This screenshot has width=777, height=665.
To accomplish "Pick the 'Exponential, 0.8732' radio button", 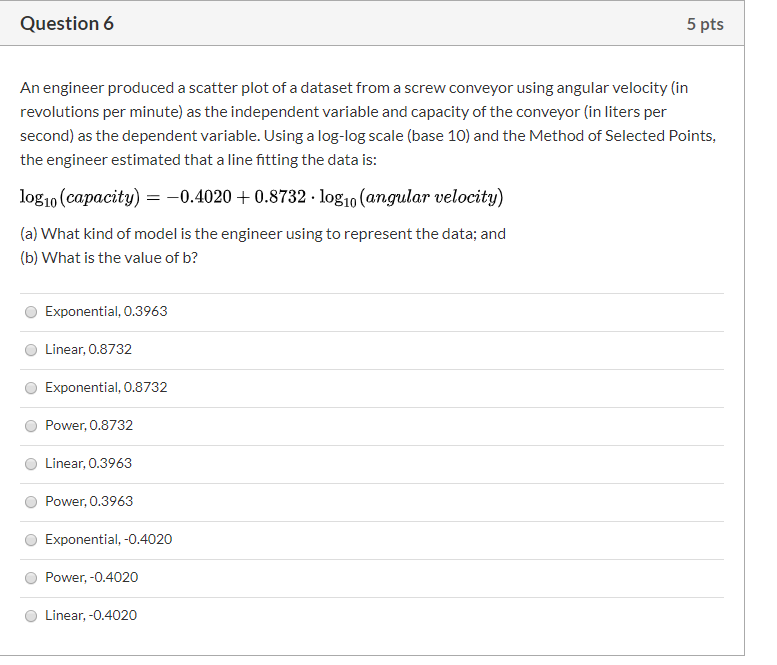I will 31,388.
